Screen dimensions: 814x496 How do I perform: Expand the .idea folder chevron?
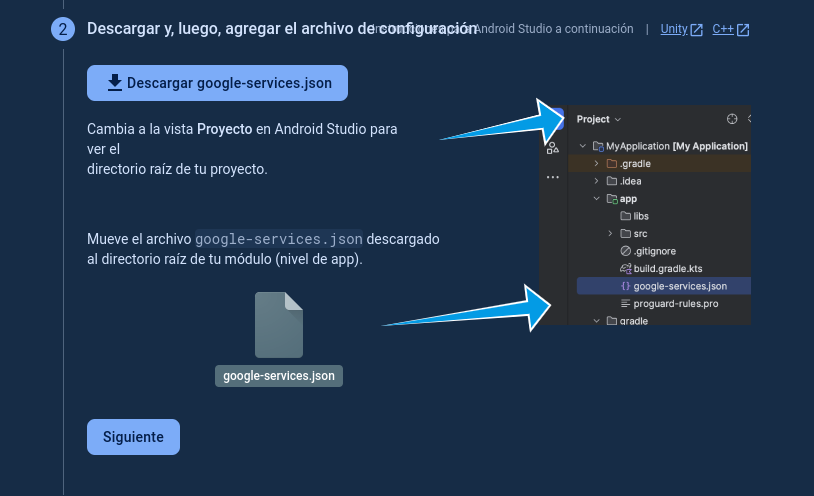[x=597, y=181]
